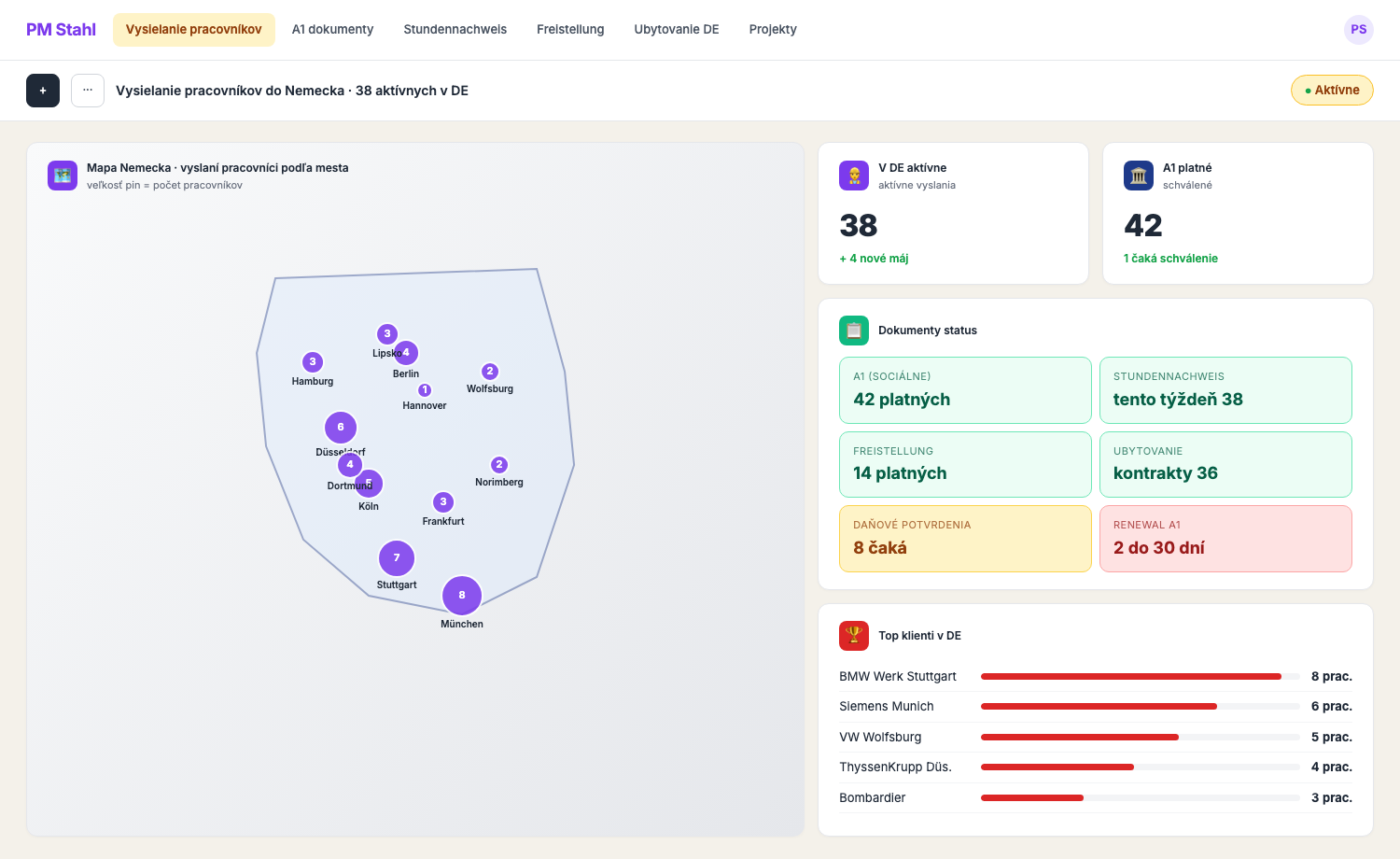The image size is (1400, 859).
Task: Click the BMW Werk Stuttgart red progress bar
Action: pyautogui.click(x=1131, y=676)
